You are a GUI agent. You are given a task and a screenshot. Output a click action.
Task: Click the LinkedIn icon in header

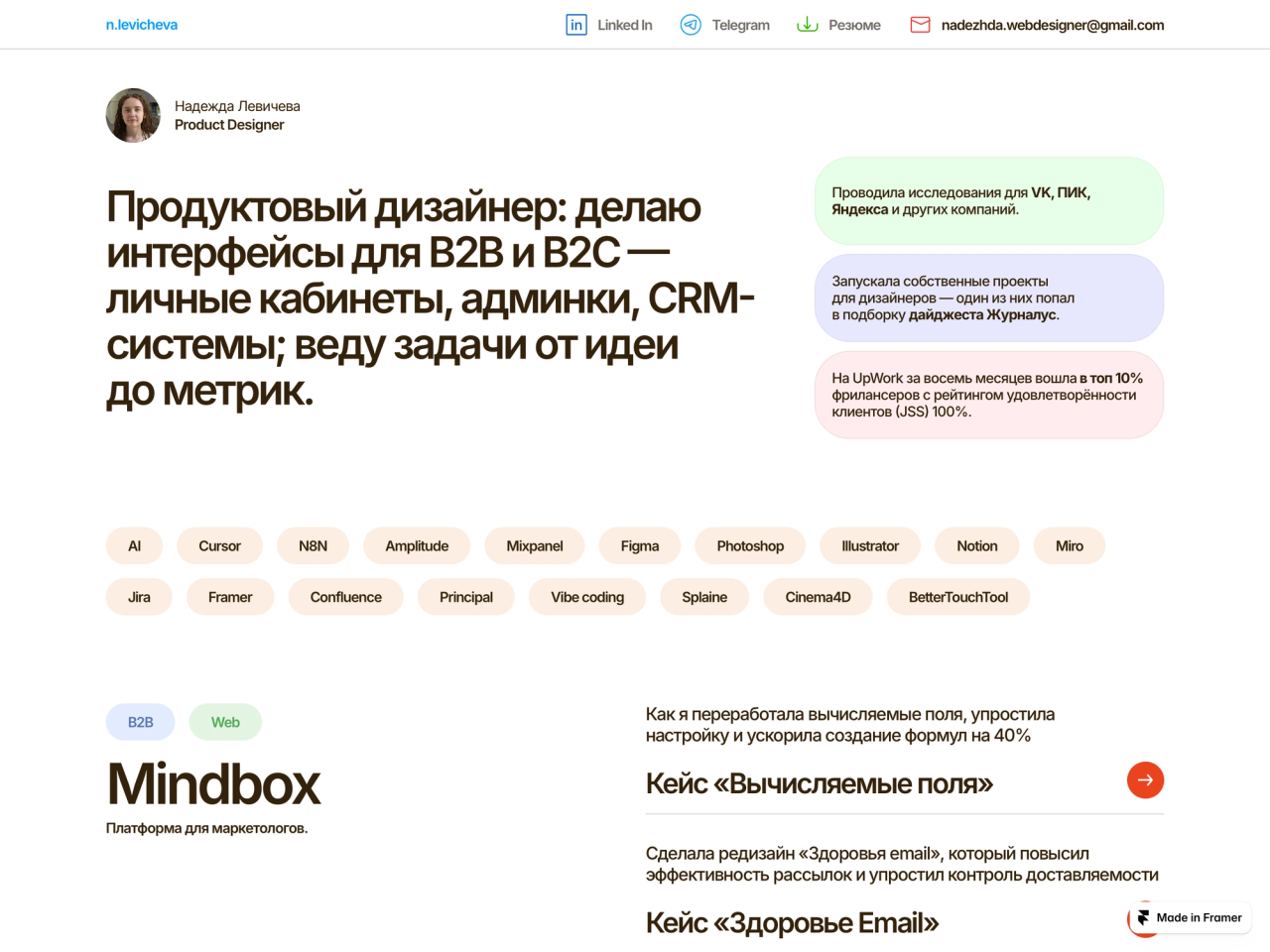click(576, 25)
